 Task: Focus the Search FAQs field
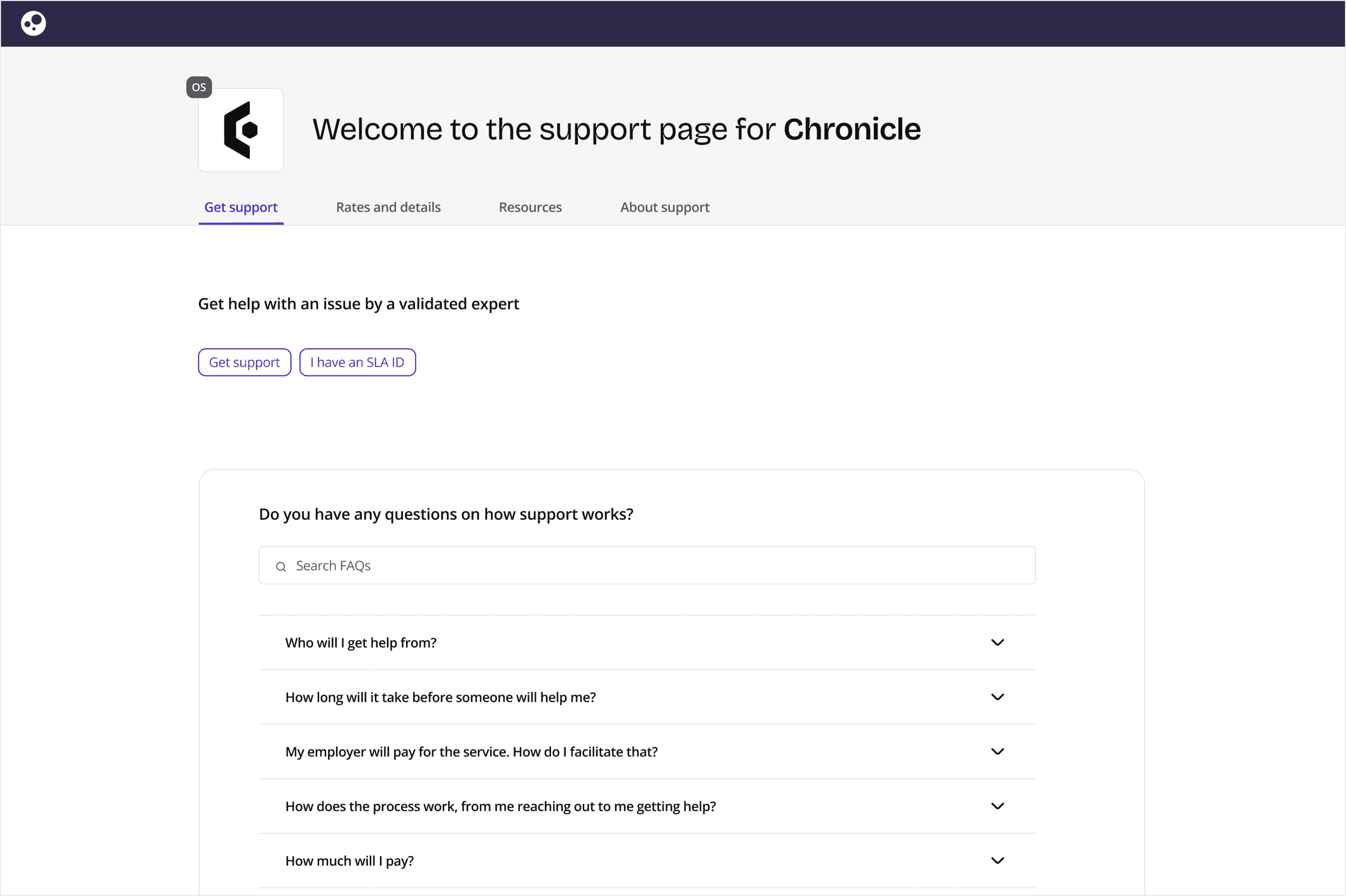tap(646, 566)
